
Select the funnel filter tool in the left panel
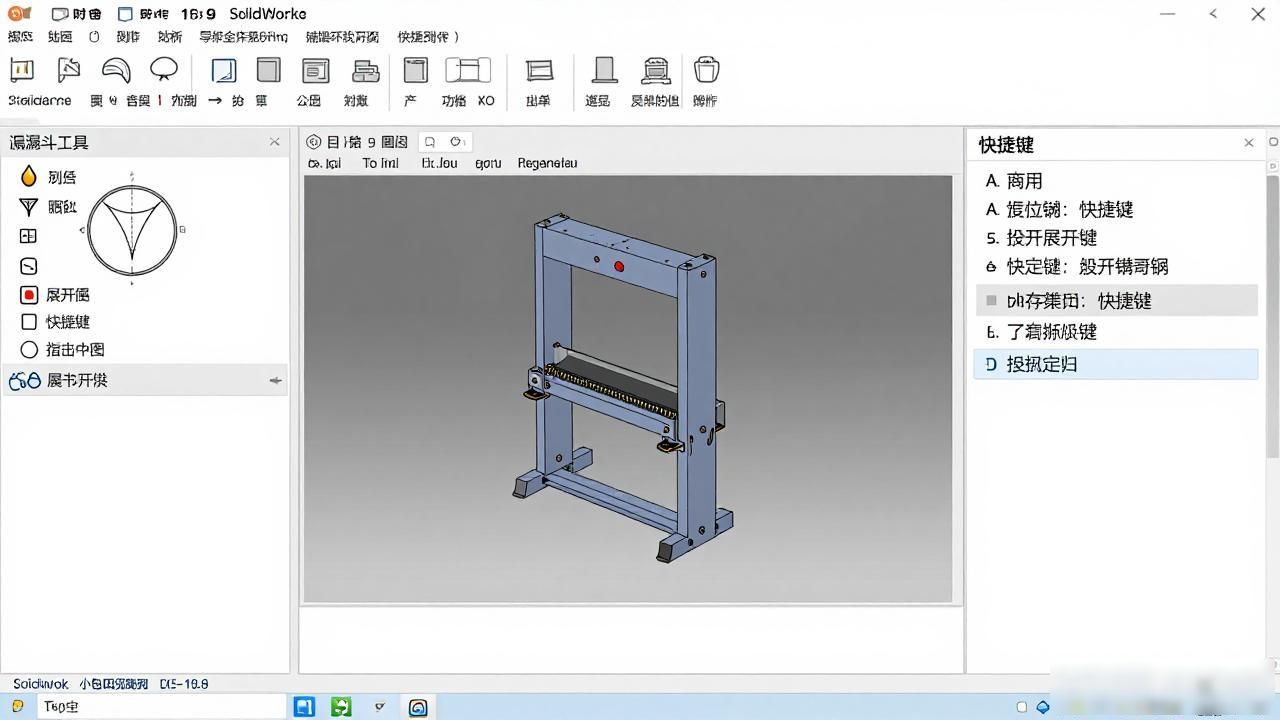pos(28,207)
